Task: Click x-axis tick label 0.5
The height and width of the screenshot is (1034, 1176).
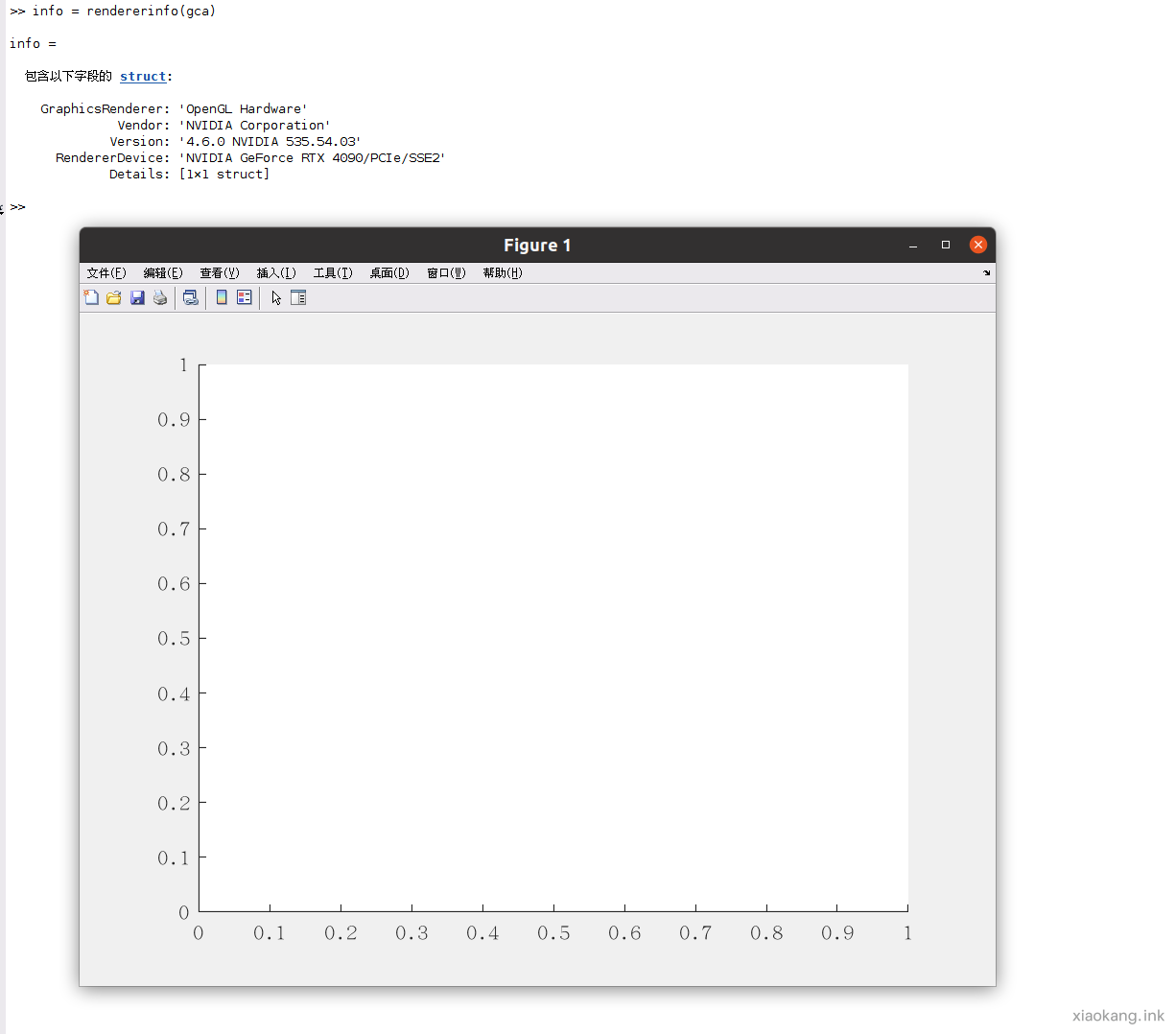Action: click(553, 933)
